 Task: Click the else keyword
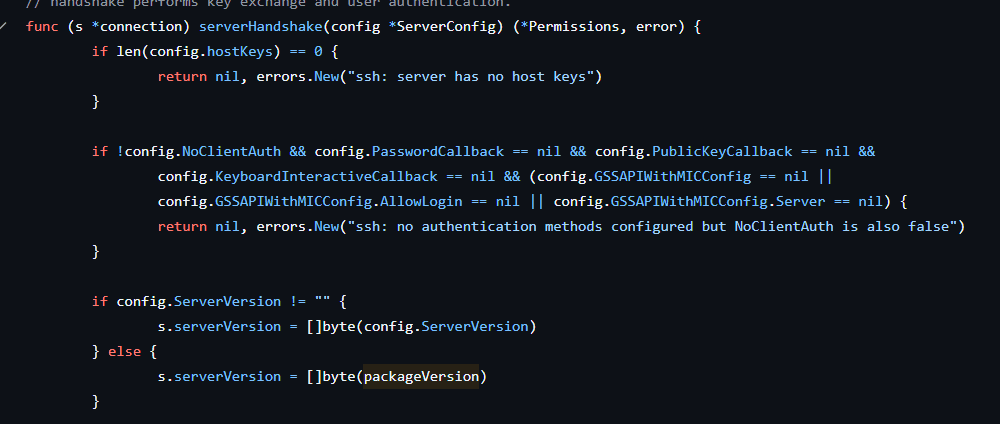point(124,351)
